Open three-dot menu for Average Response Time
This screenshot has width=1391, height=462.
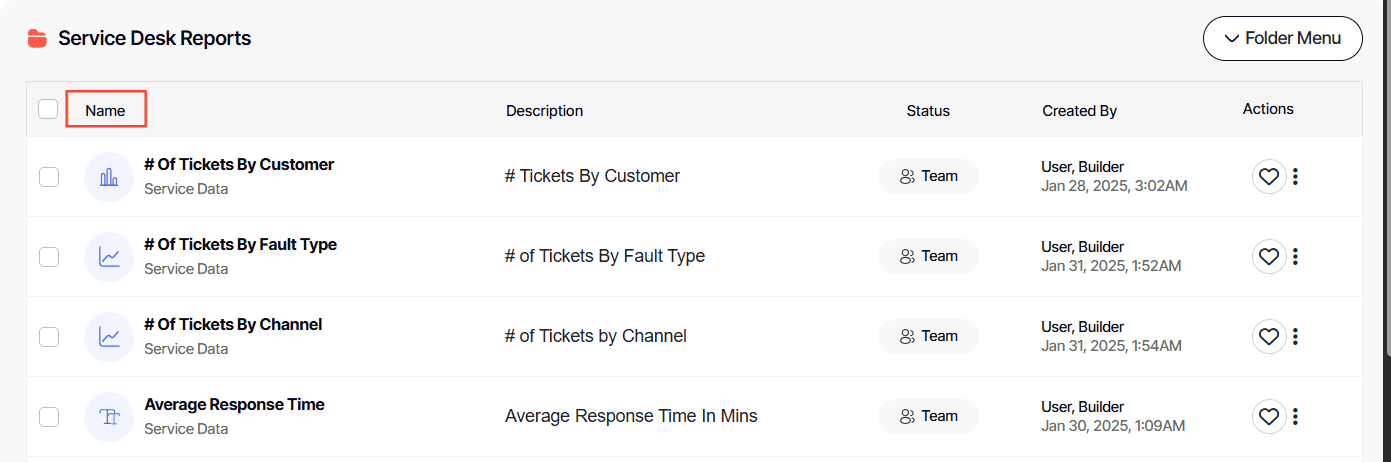[1295, 417]
